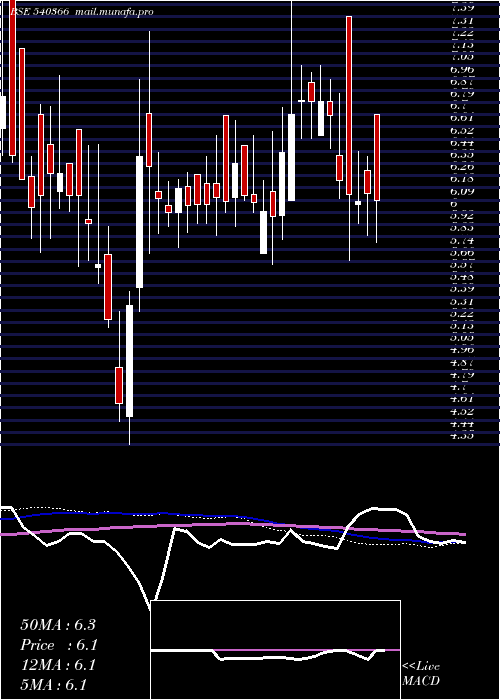Click the mail.munafa.pro watermark text
The width and height of the screenshot is (500, 700).
114,12
